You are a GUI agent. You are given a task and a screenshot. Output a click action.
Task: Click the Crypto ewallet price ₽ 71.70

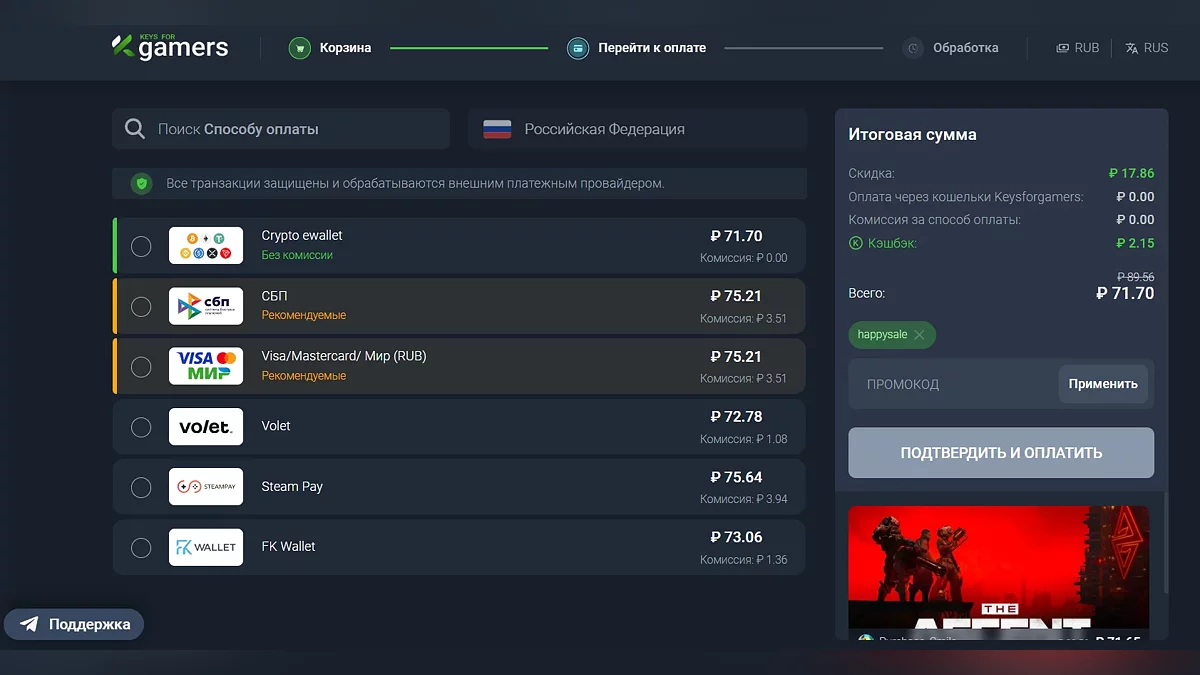pos(736,236)
